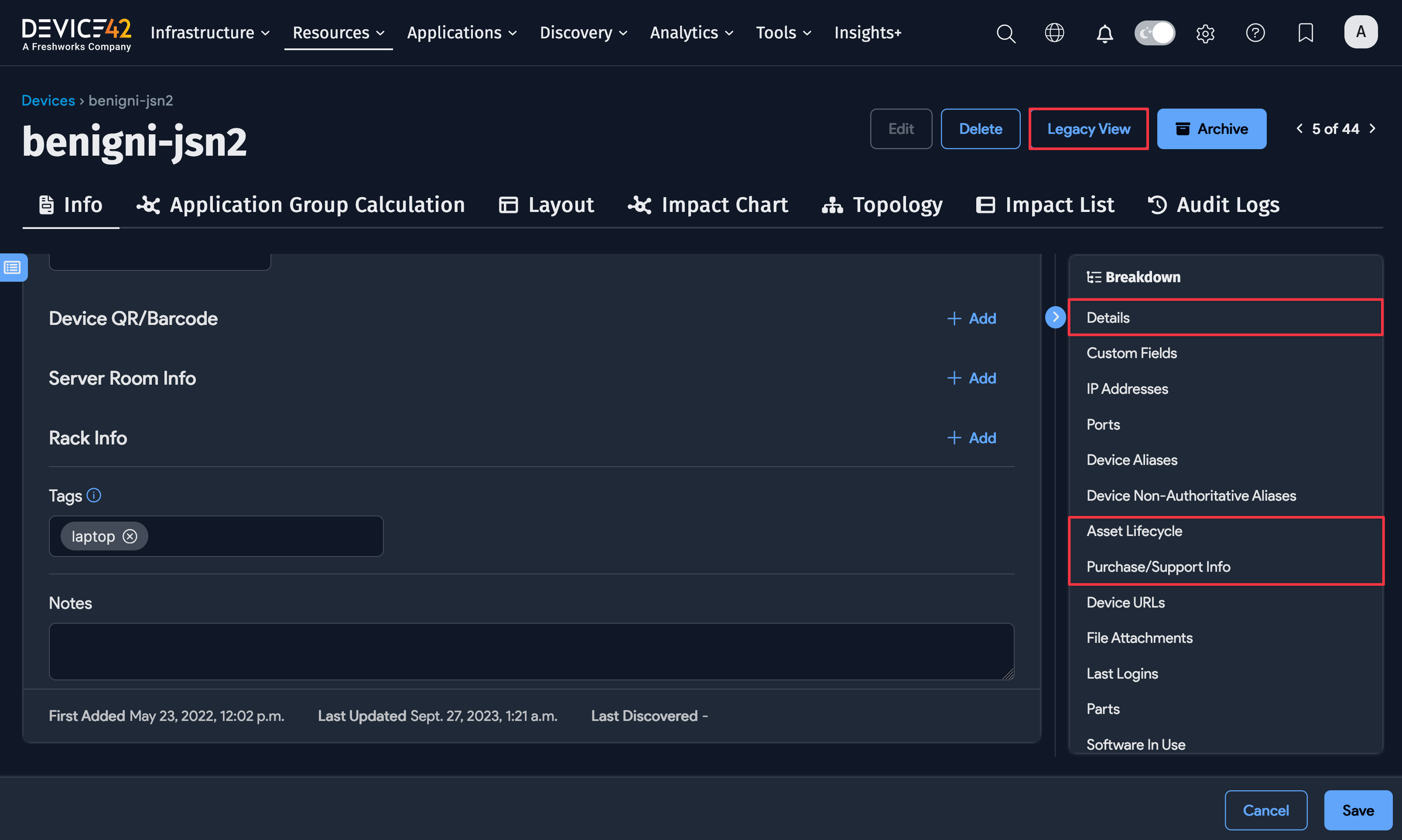Add Rack Info entry
Image resolution: width=1402 pixels, height=840 pixels.
tap(971, 437)
